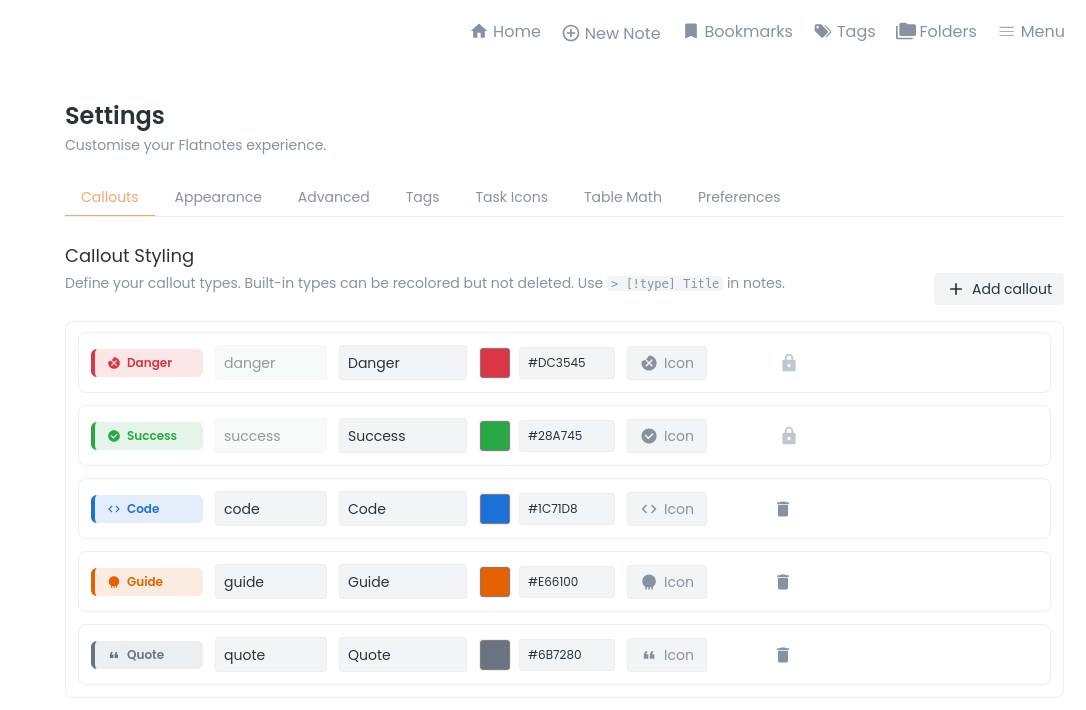Click the disabled 'success' type field
Screen dimensions: 1086x710
click(x=271, y=436)
